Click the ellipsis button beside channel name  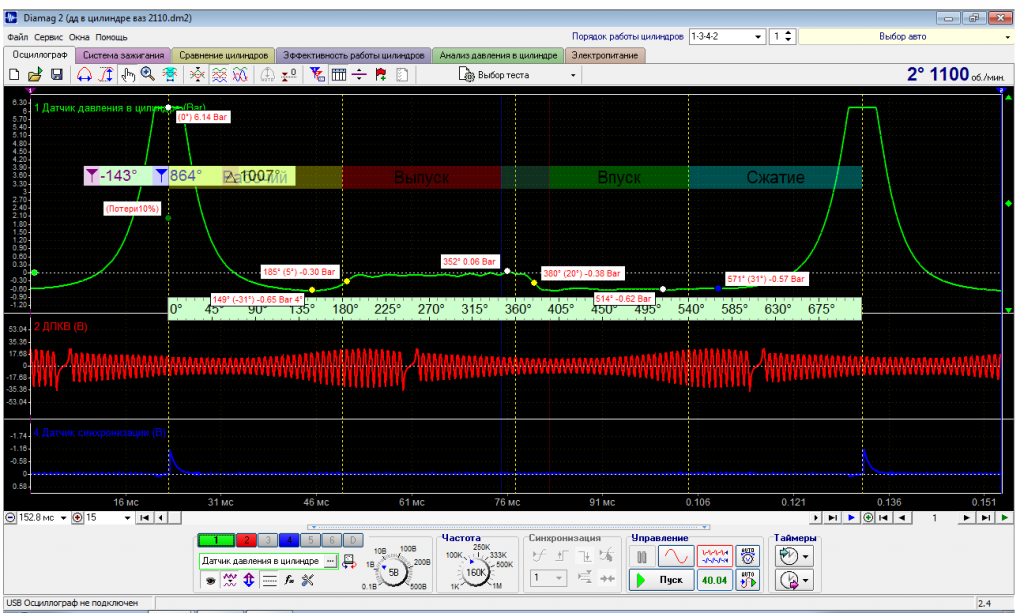(x=330, y=561)
